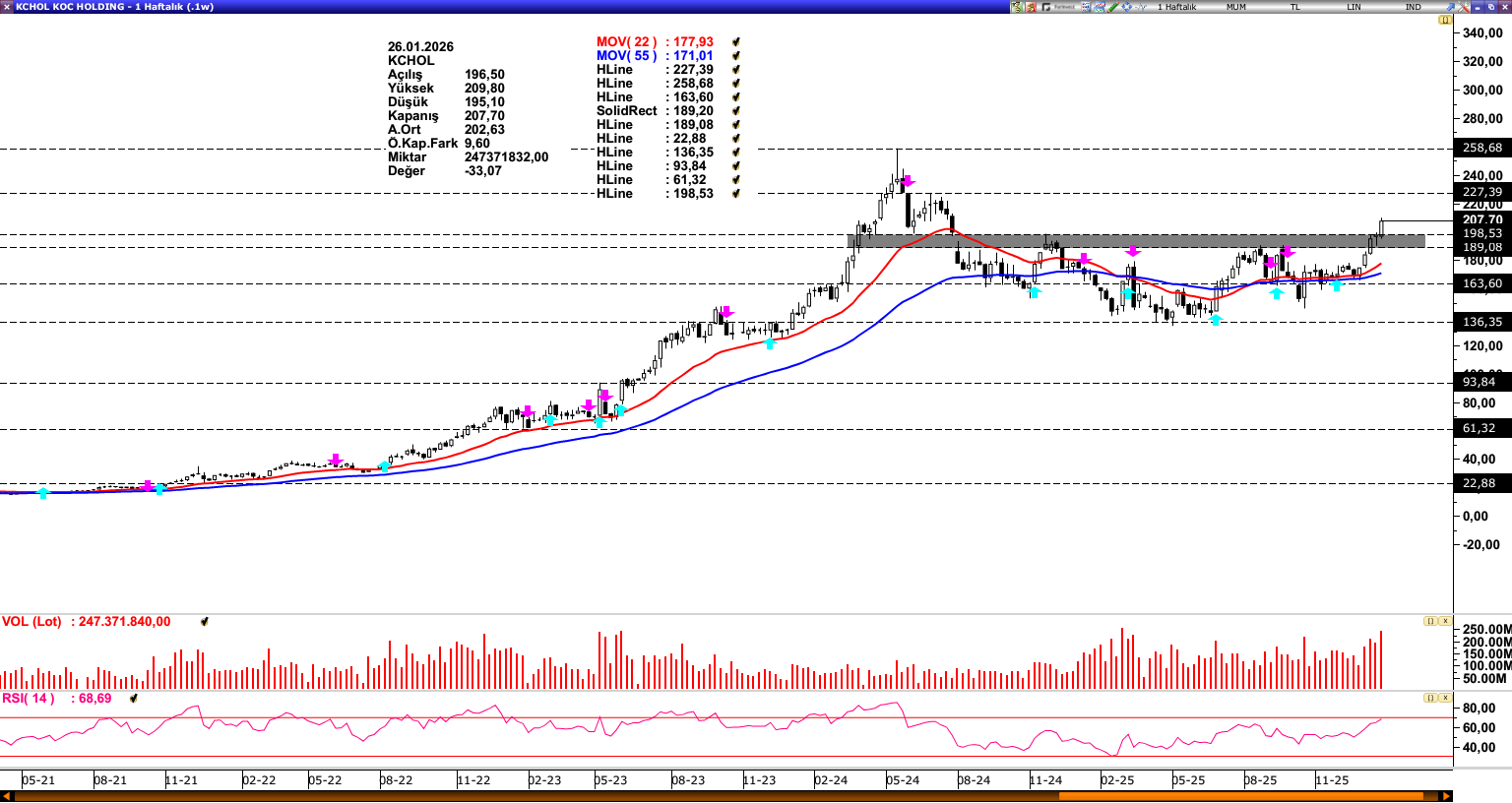
Task: Click the blue four-arrow move icon
Action: pyautogui.click(x=1126, y=7)
